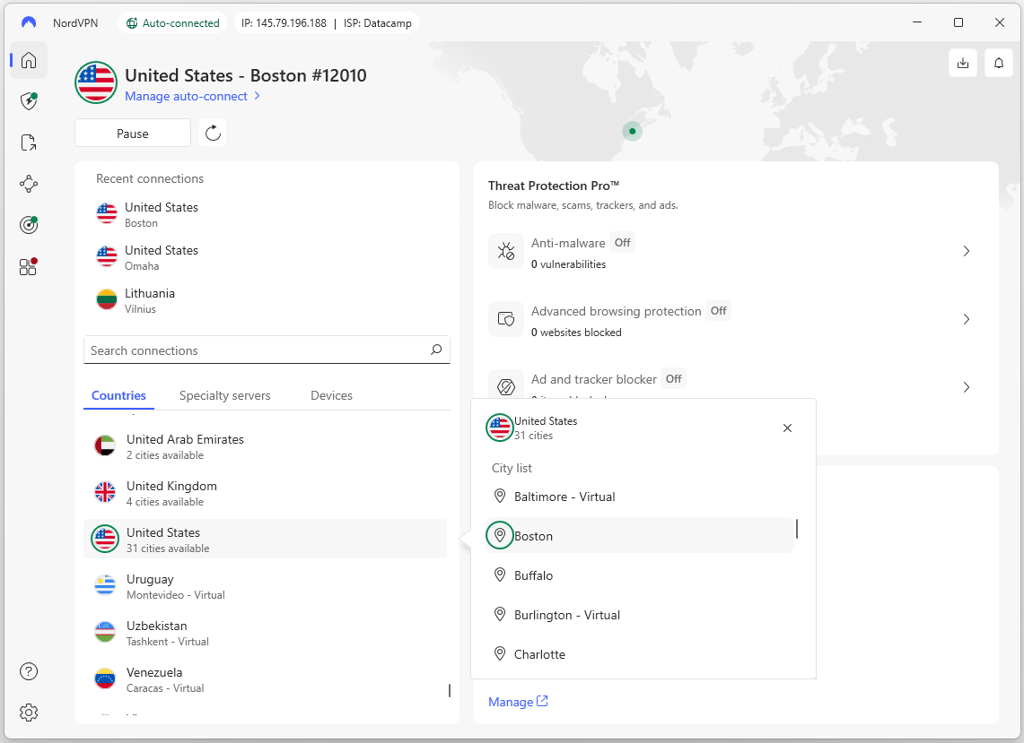Click the reconnect refresh icon
The image size is (1024, 743).
[x=214, y=133]
